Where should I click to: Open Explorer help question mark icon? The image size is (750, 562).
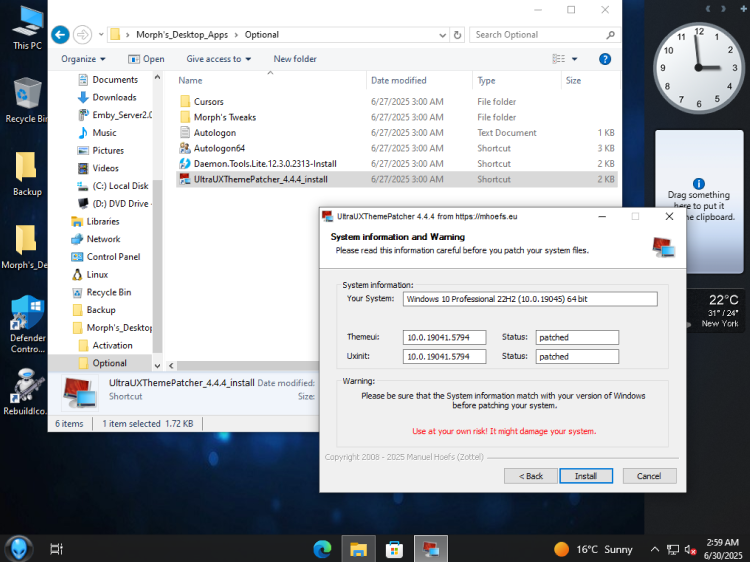[x=605, y=59]
